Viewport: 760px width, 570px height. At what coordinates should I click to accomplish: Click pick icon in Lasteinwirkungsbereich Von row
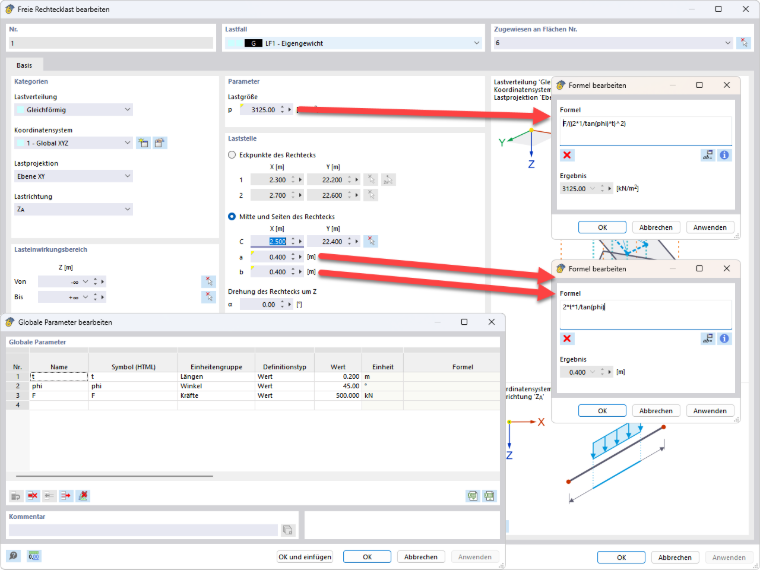click(x=208, y=282)
